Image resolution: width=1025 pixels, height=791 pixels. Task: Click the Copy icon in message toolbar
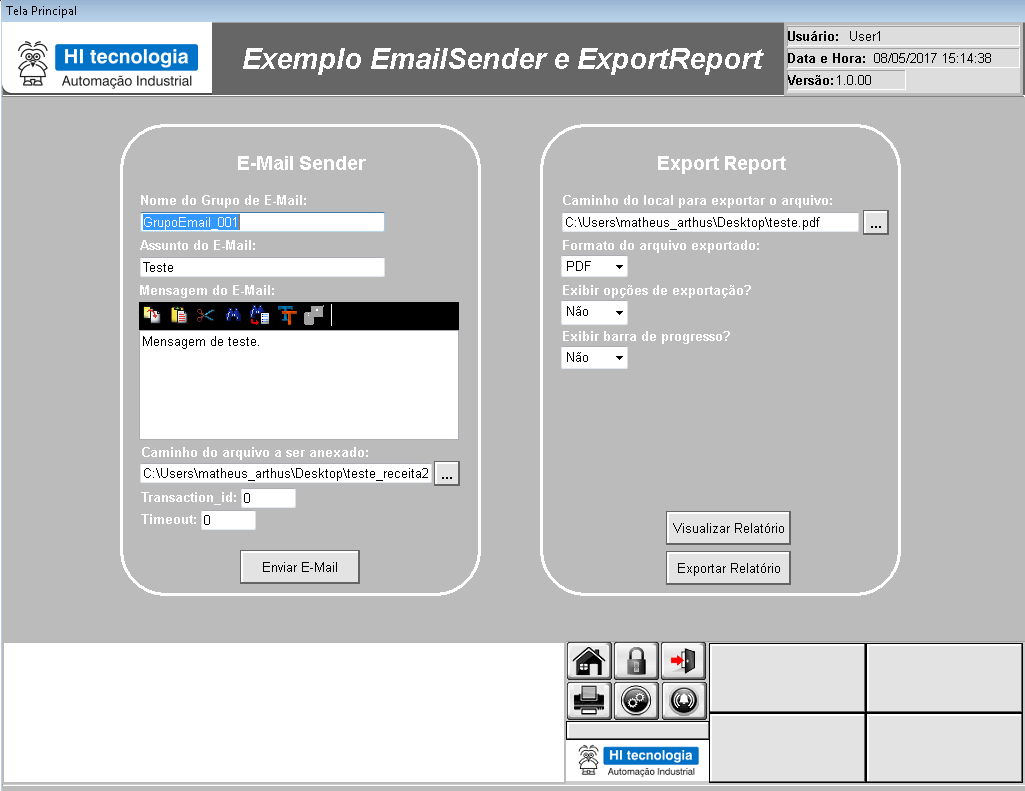pos(152,315)
